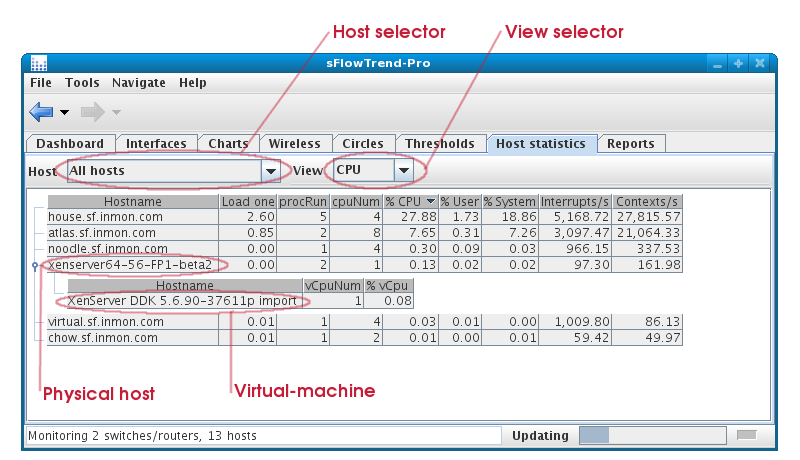The image size is (800, 460).
Task: Click the blue back navigation arrow
Action: point(41,112)
